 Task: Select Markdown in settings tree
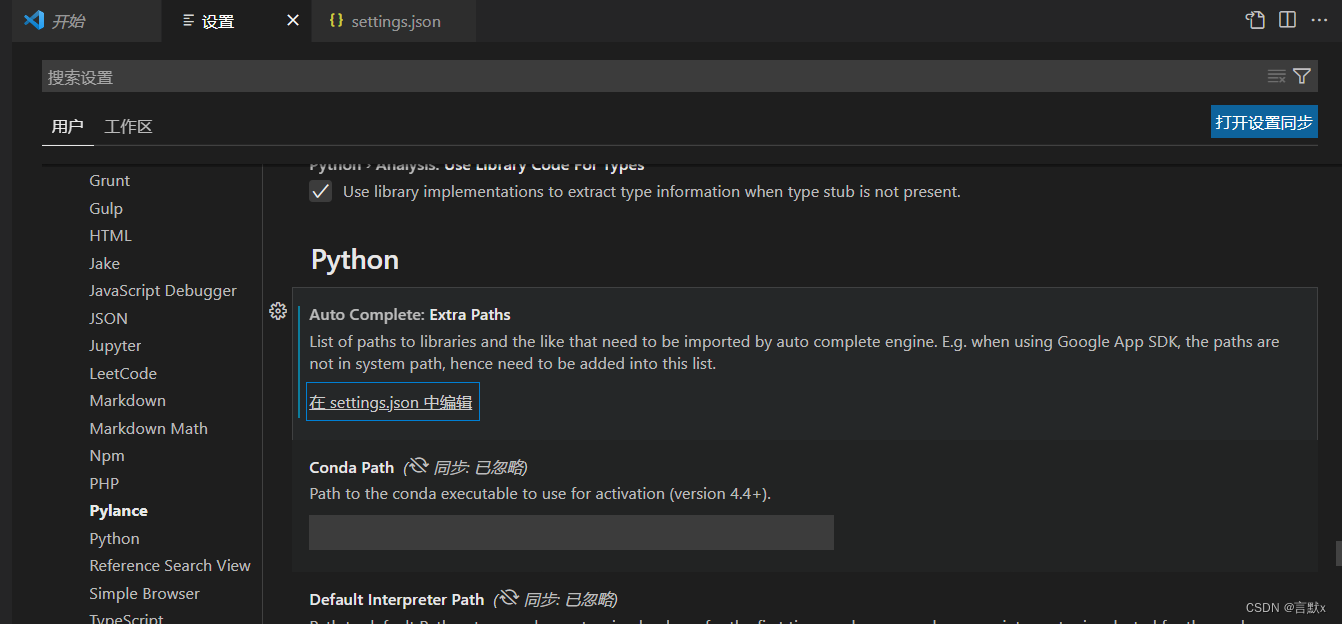coord(127,401)
